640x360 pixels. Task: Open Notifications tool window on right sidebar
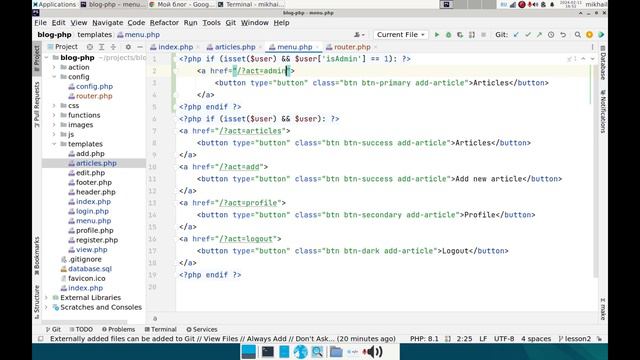pos(603,111)
